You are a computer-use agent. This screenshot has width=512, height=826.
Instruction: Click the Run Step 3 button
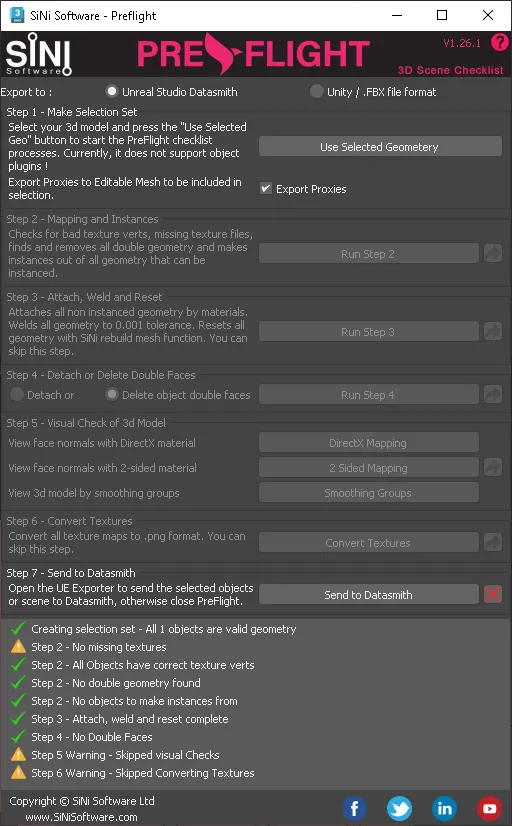(x=368, y=331)
